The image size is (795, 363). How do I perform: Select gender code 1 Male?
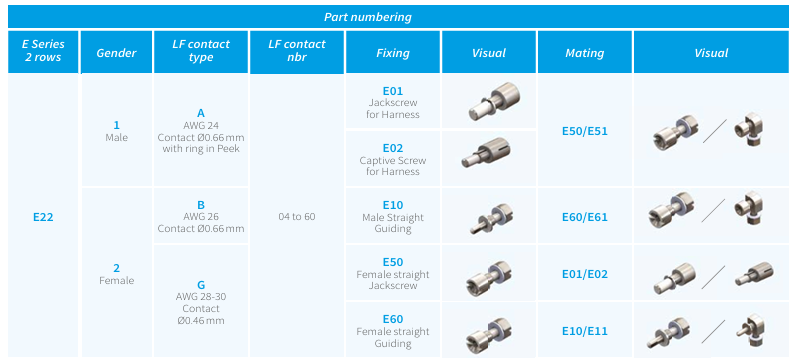(117, 131)
